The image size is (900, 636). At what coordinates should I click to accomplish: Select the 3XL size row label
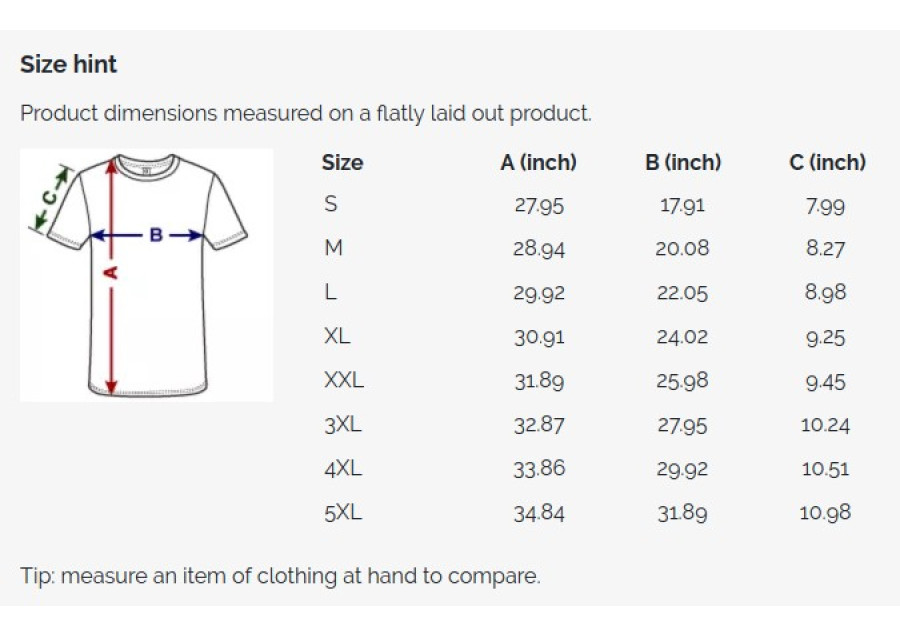point(343,424)
